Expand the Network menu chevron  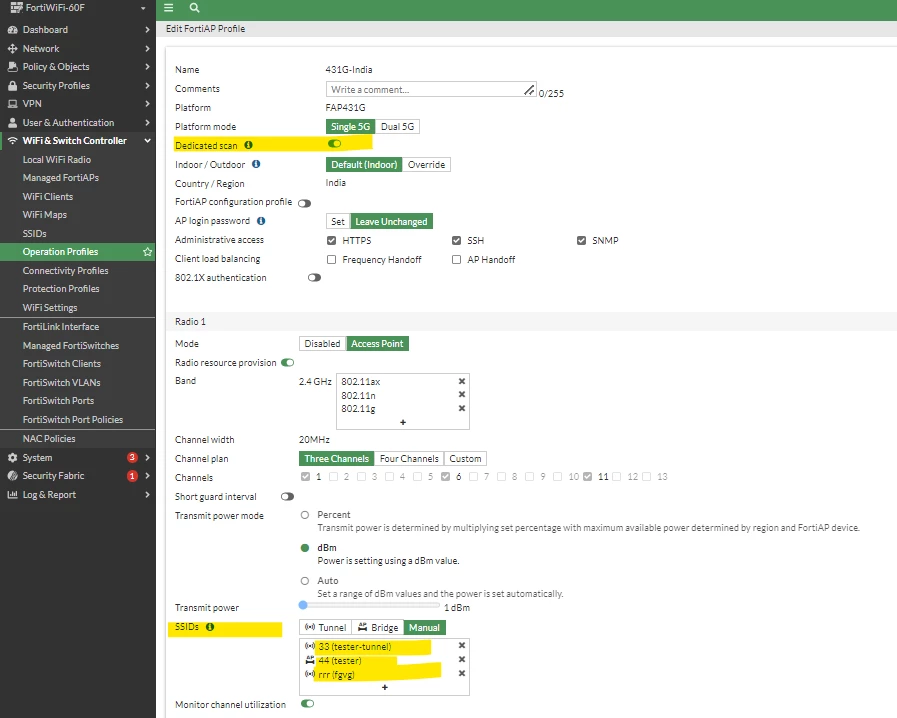(x=147, y=49)
